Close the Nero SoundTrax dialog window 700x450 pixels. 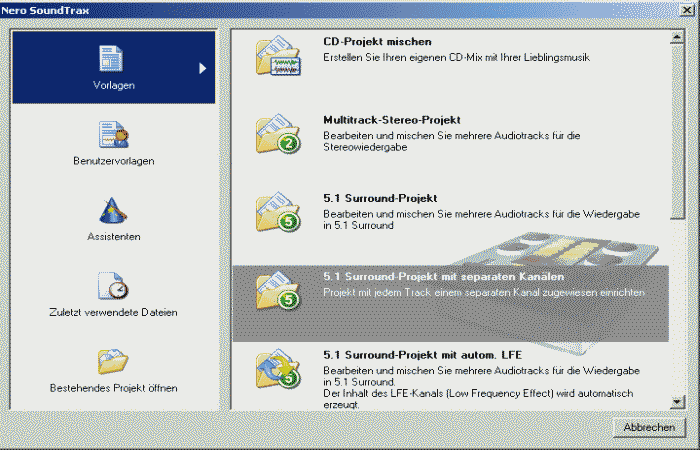pyautogui.click(x=688, y=8)
